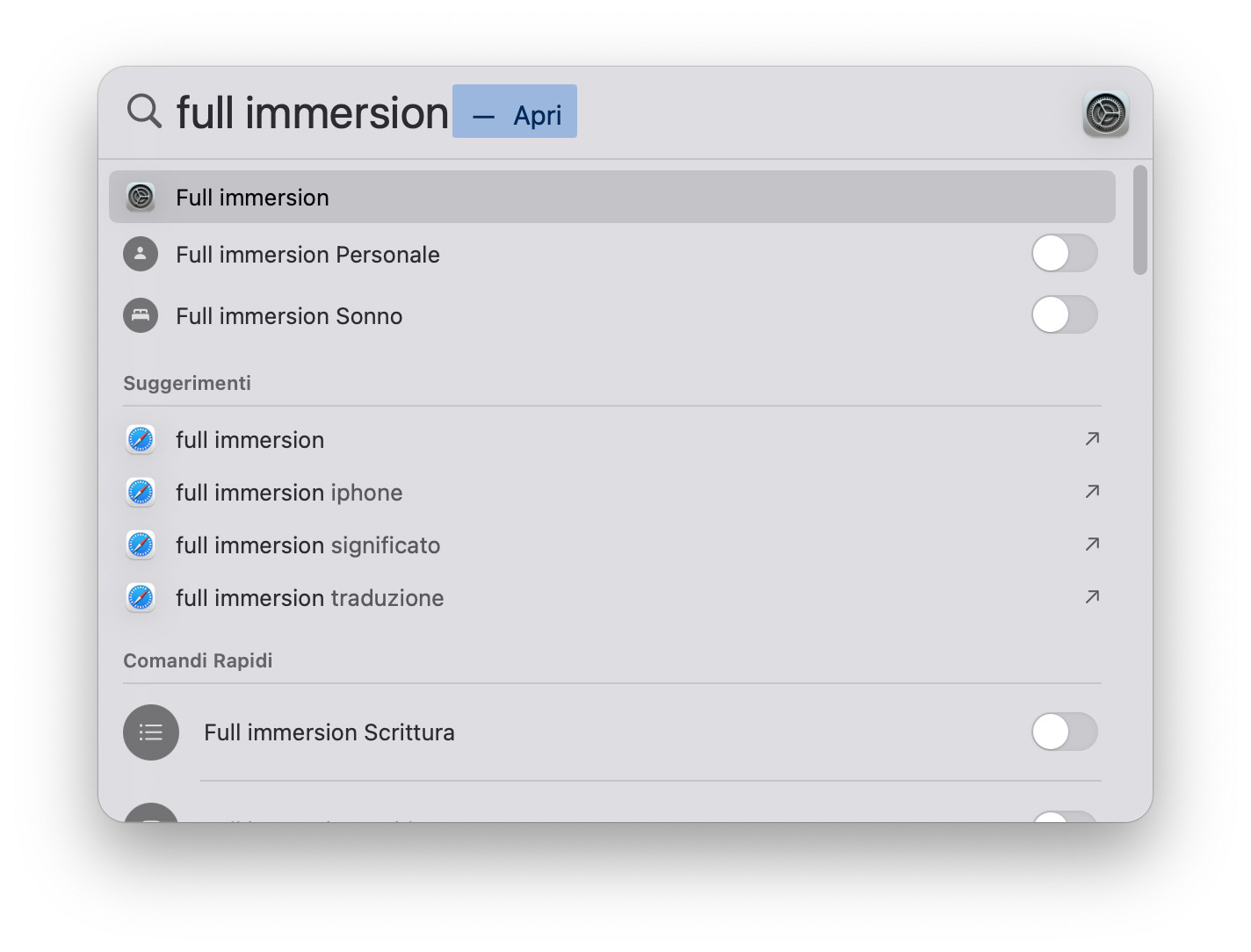Toggle Full immersion Personale switch
Viewport: 1251px width, 952px height.
(x=1064, y=254)
